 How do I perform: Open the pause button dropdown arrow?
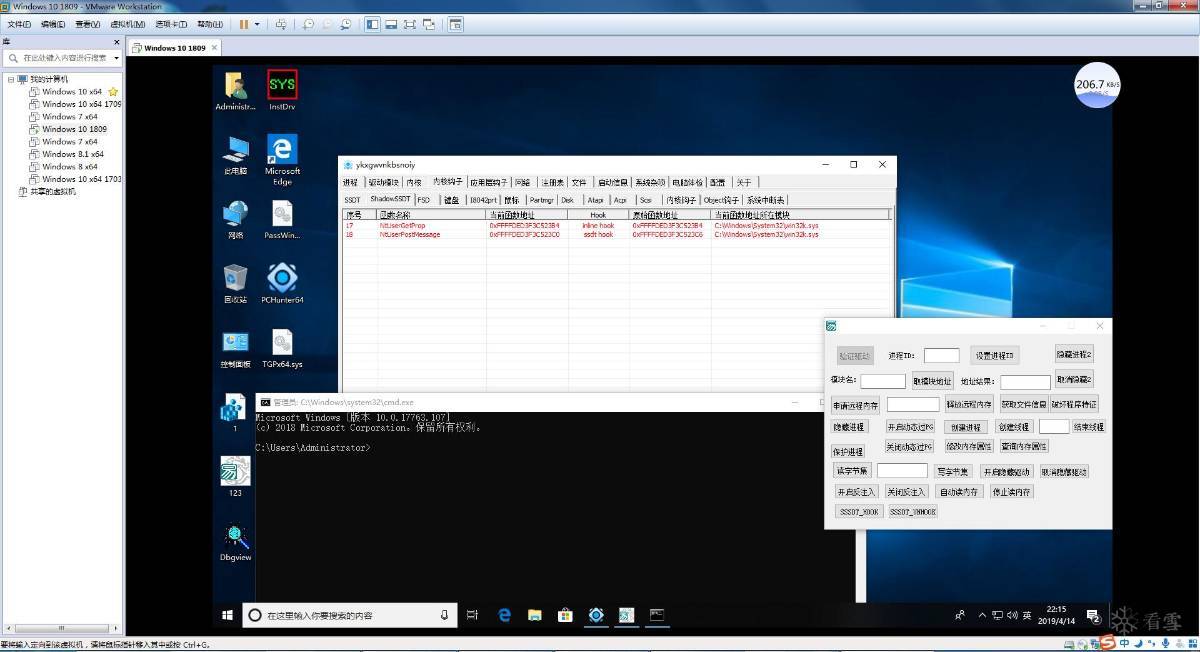pyautogui.click(x=257, y=24)
